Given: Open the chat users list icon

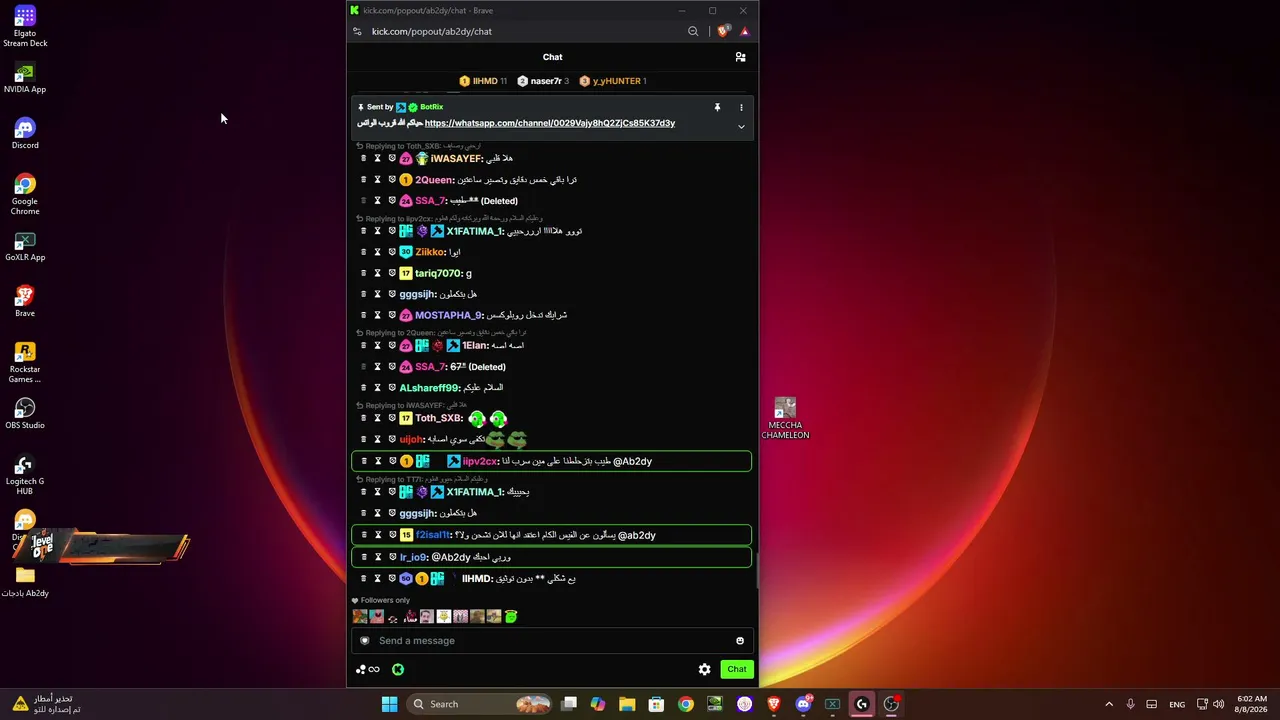Looking at the screenshot, I should click(740, 57).
